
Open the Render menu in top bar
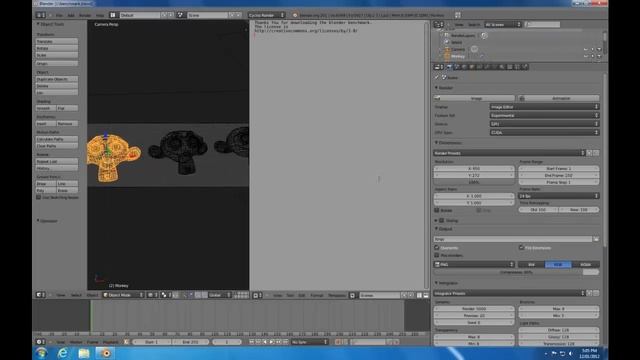click(85, 15)
